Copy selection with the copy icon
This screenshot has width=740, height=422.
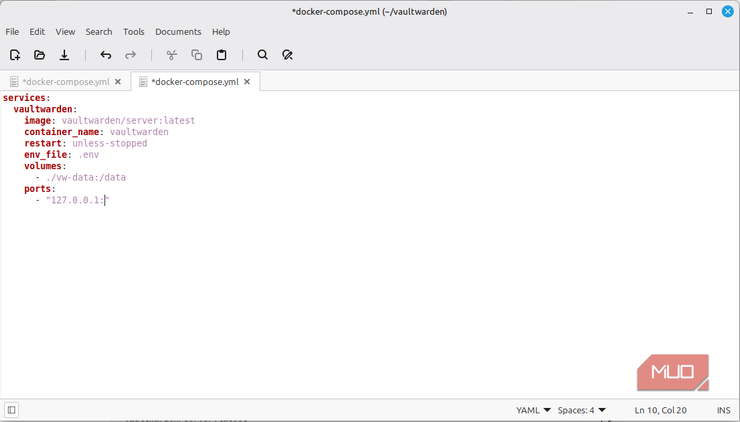pyautogui.click(x=197, y=55)
